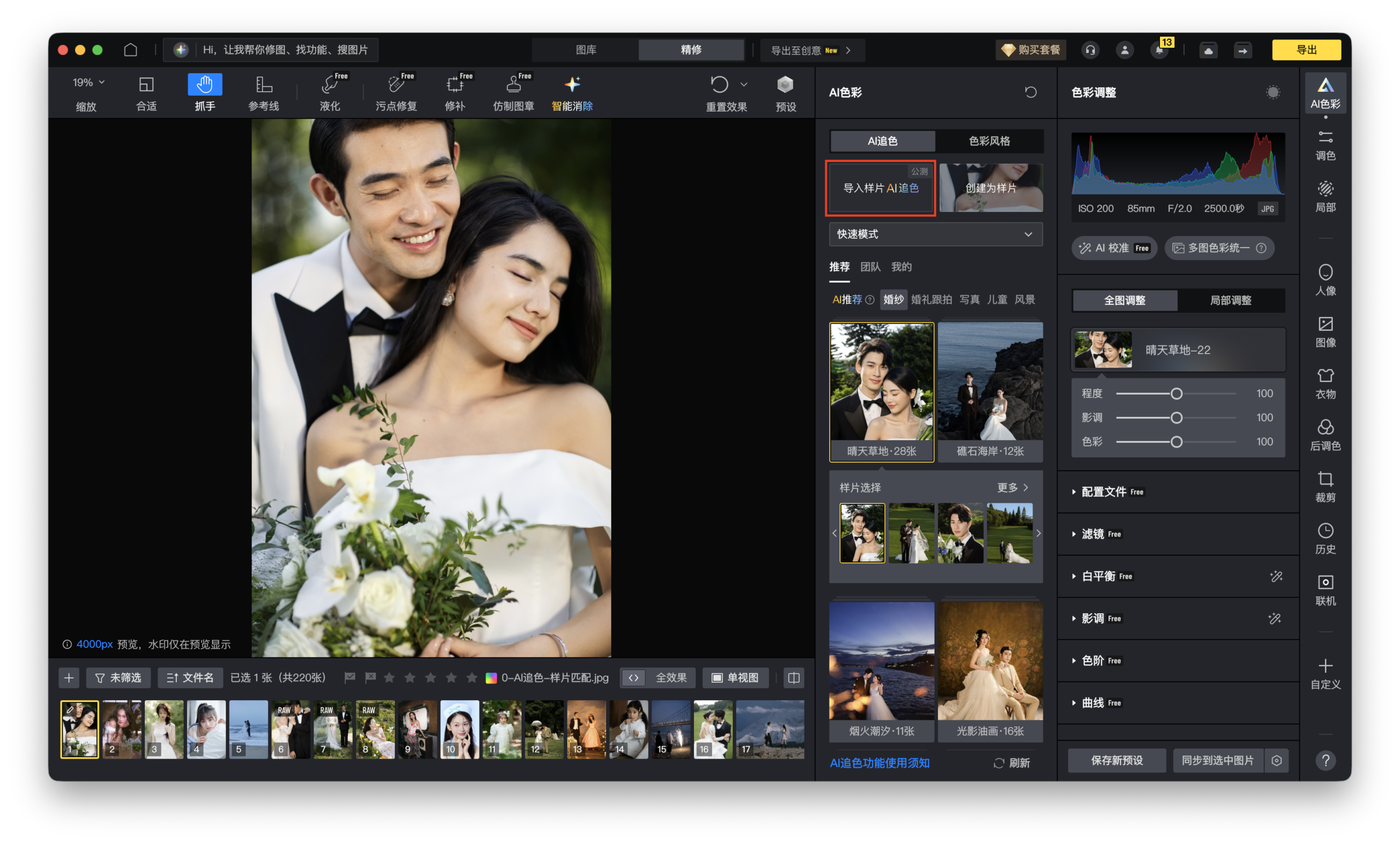Viewport: 1400px width, 845px height.
Task: Switch to the 色彩风格 tab
Action: [x=990, y=141]
